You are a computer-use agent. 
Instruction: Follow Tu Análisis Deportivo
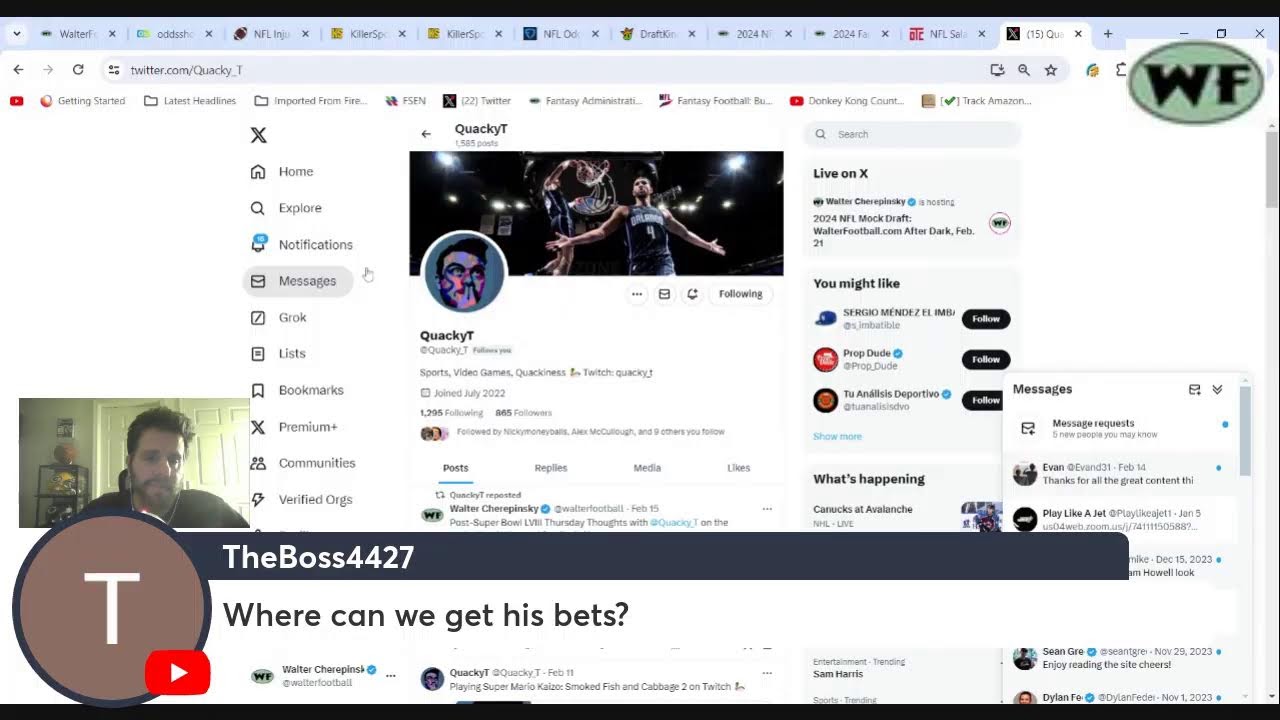984,400
